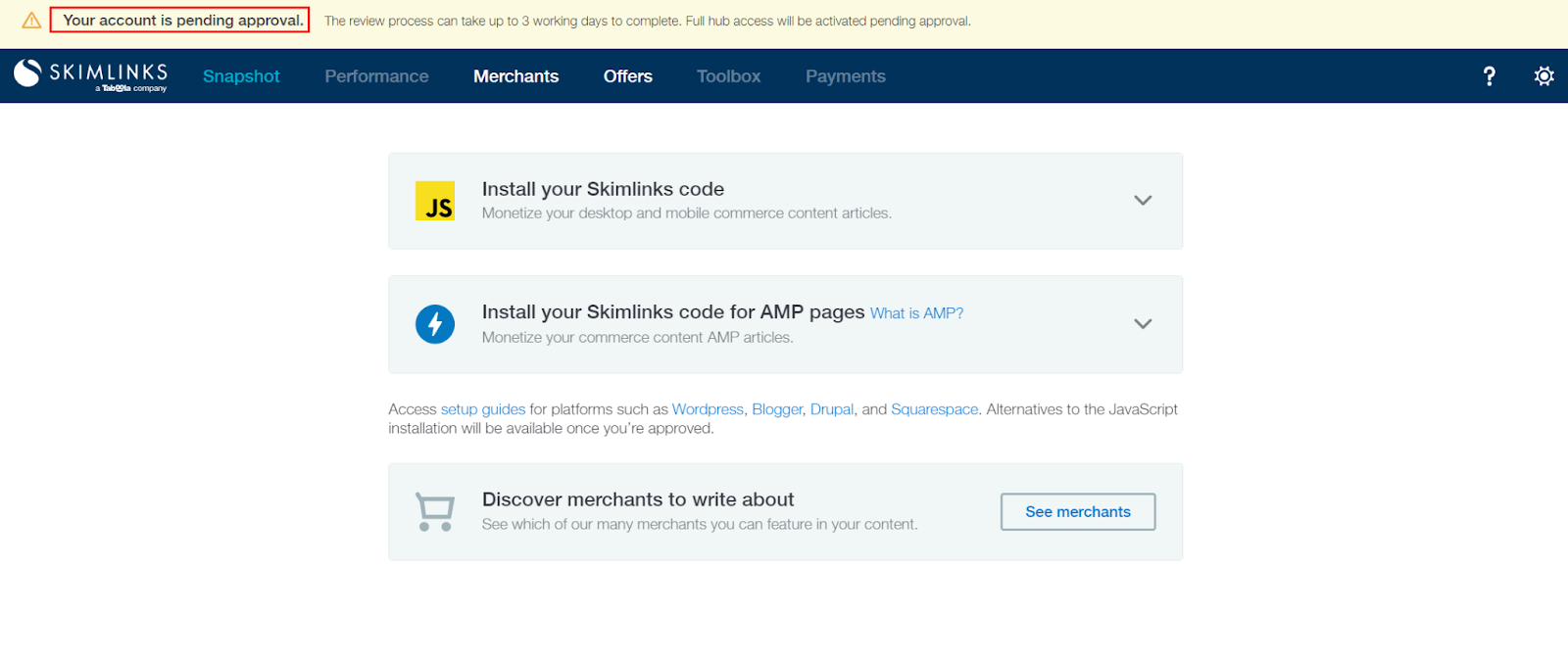Viewport: 1568px width, 664px height.
Task: Click 'Discover merchants to write about' heading
Action: (638, 499)
